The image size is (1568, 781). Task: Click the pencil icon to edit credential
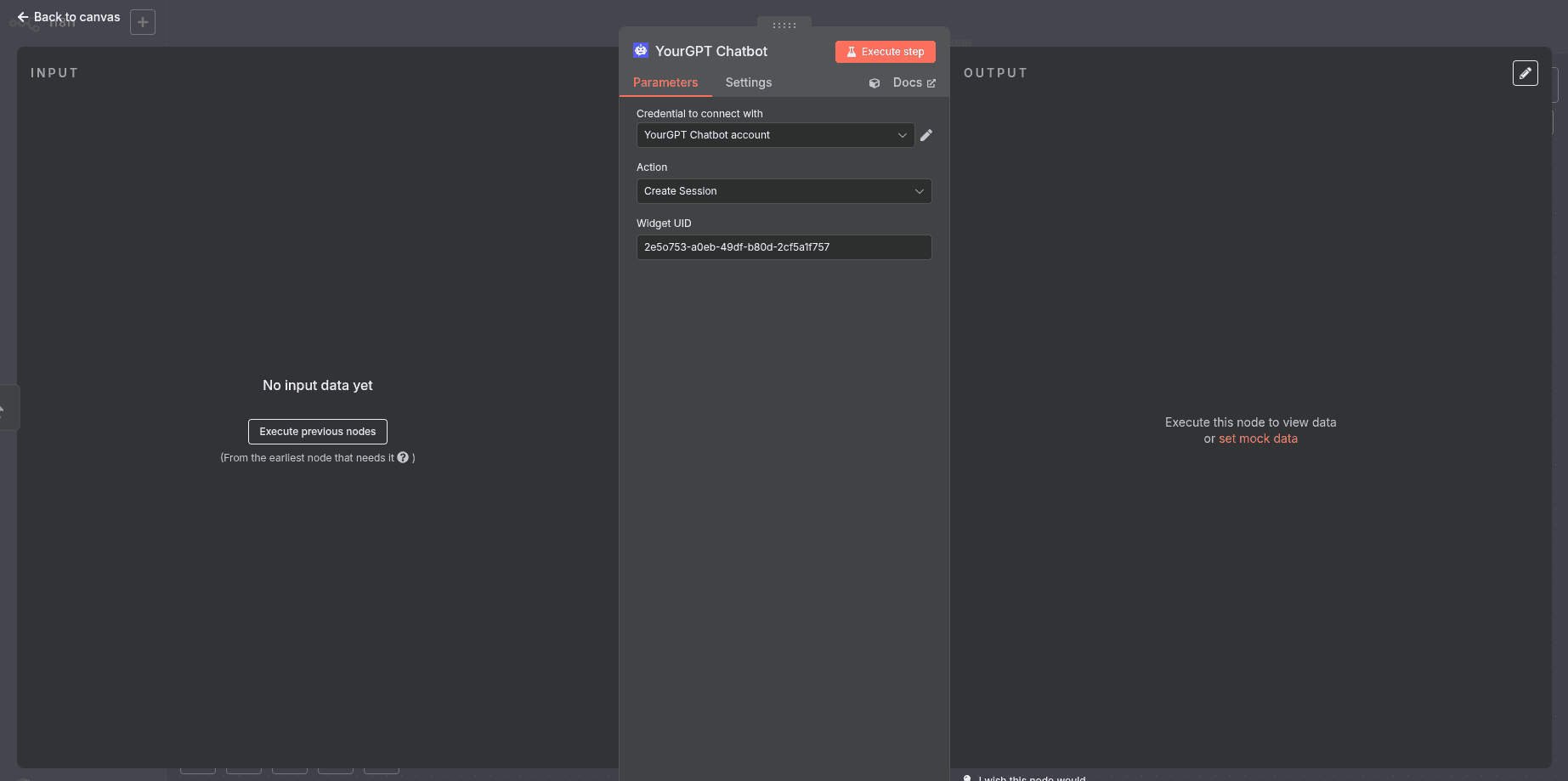tap(926, 135)
